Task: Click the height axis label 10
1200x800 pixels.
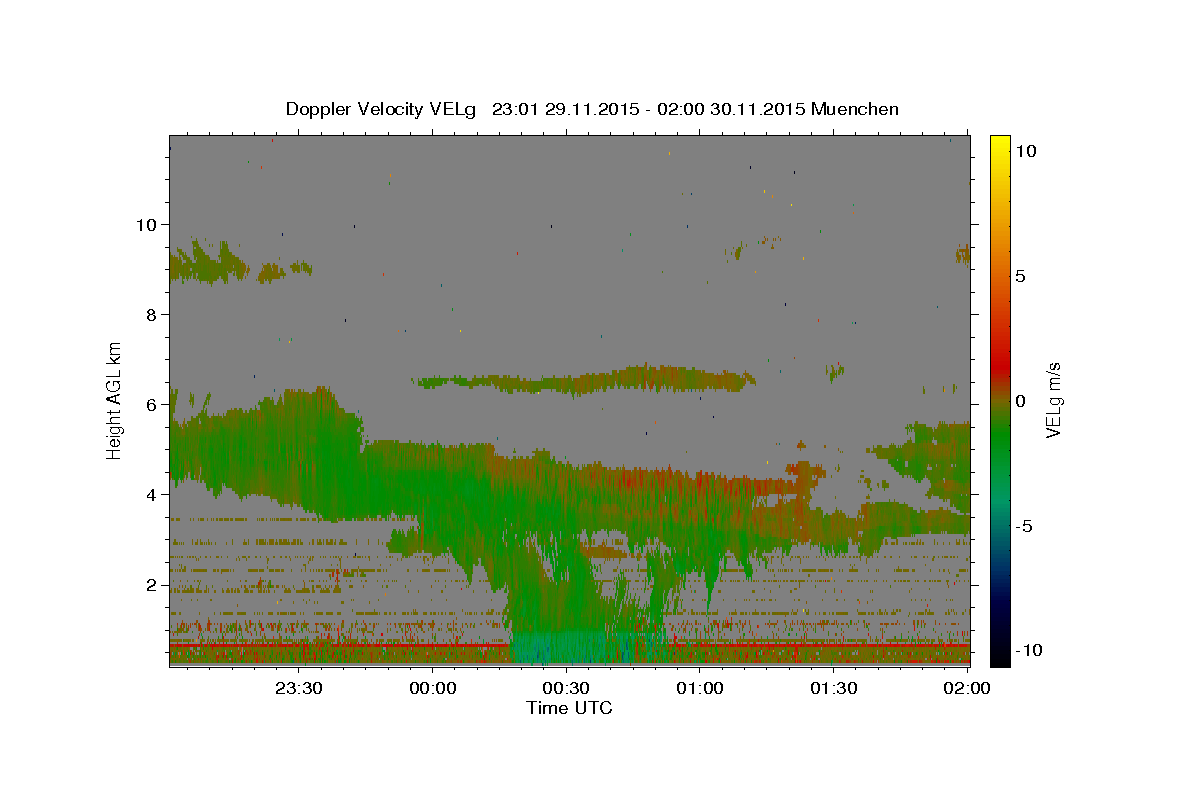Action: (147, 224)
